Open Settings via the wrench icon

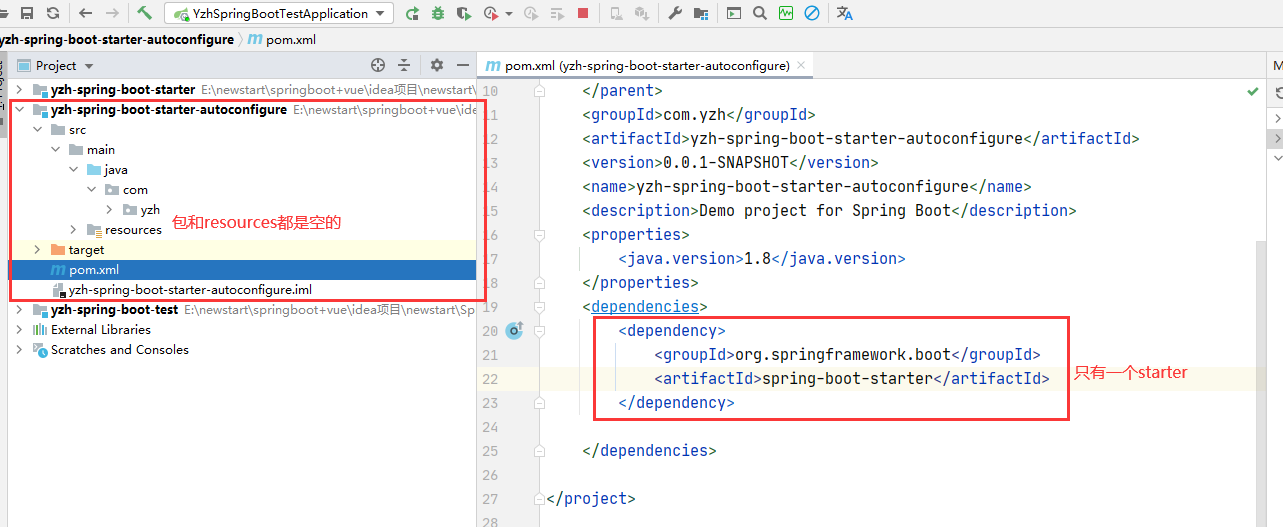point(675,13)
